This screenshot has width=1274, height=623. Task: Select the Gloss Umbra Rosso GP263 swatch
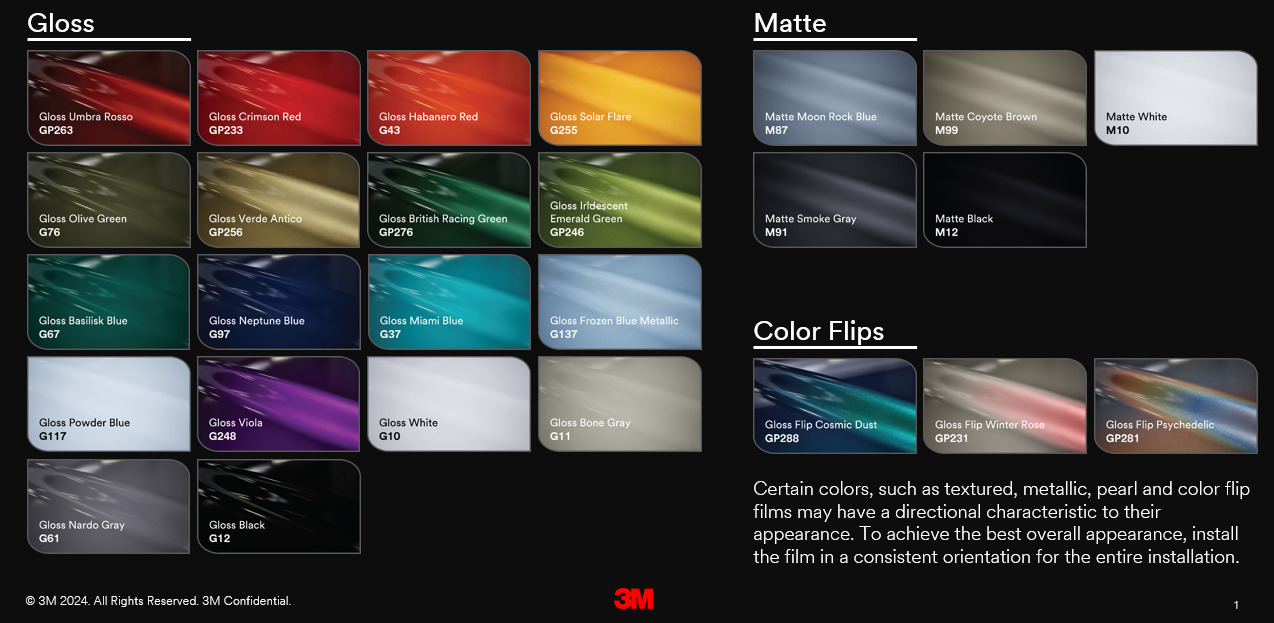point(108,98)
